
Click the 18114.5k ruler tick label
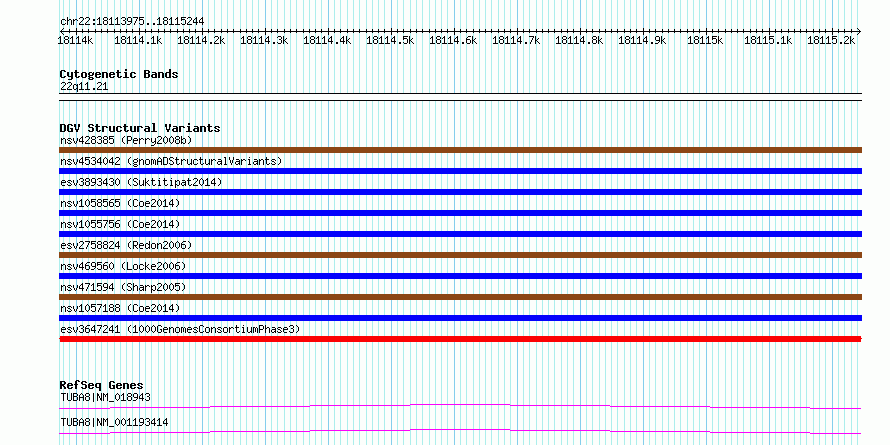(390, 40)
